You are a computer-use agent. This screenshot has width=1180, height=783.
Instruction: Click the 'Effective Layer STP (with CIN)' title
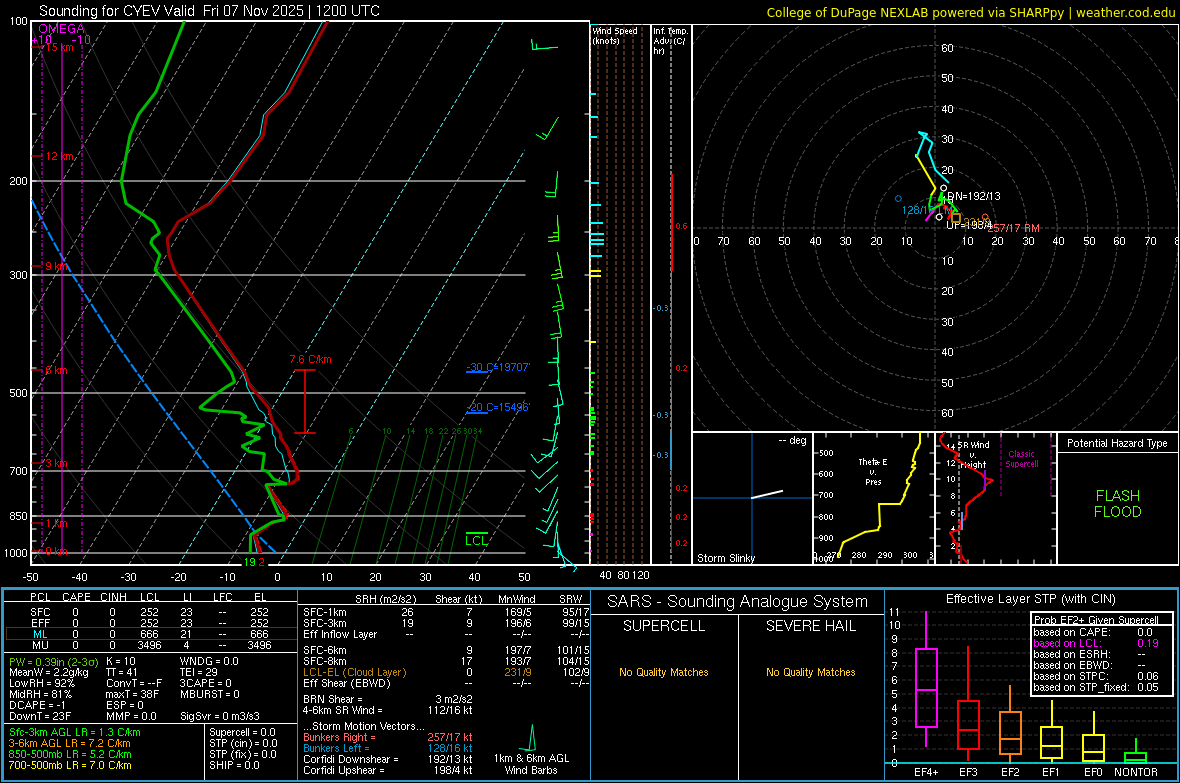tap(1030, 599)
